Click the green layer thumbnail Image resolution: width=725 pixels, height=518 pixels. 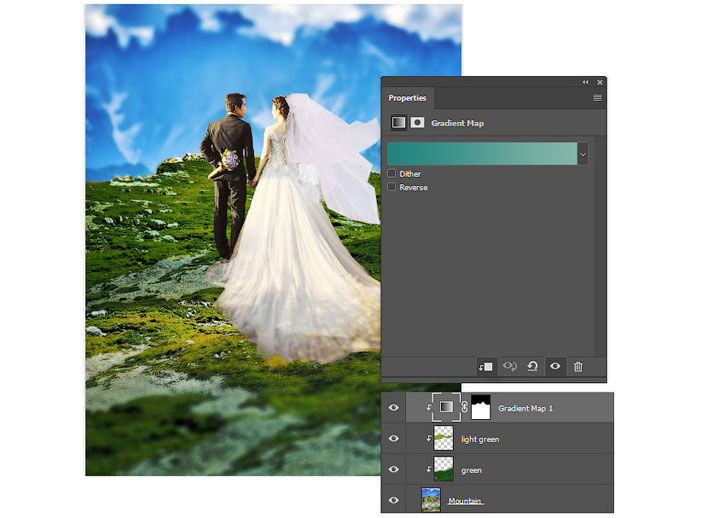tap(443, 469)
